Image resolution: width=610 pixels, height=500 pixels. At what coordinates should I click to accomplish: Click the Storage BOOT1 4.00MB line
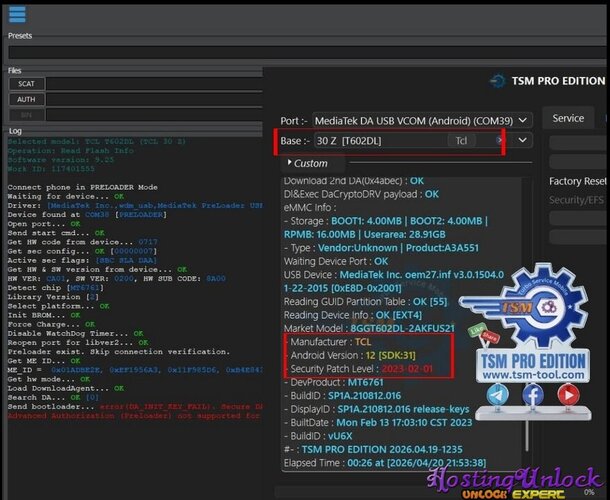click(x=386, y=221)
